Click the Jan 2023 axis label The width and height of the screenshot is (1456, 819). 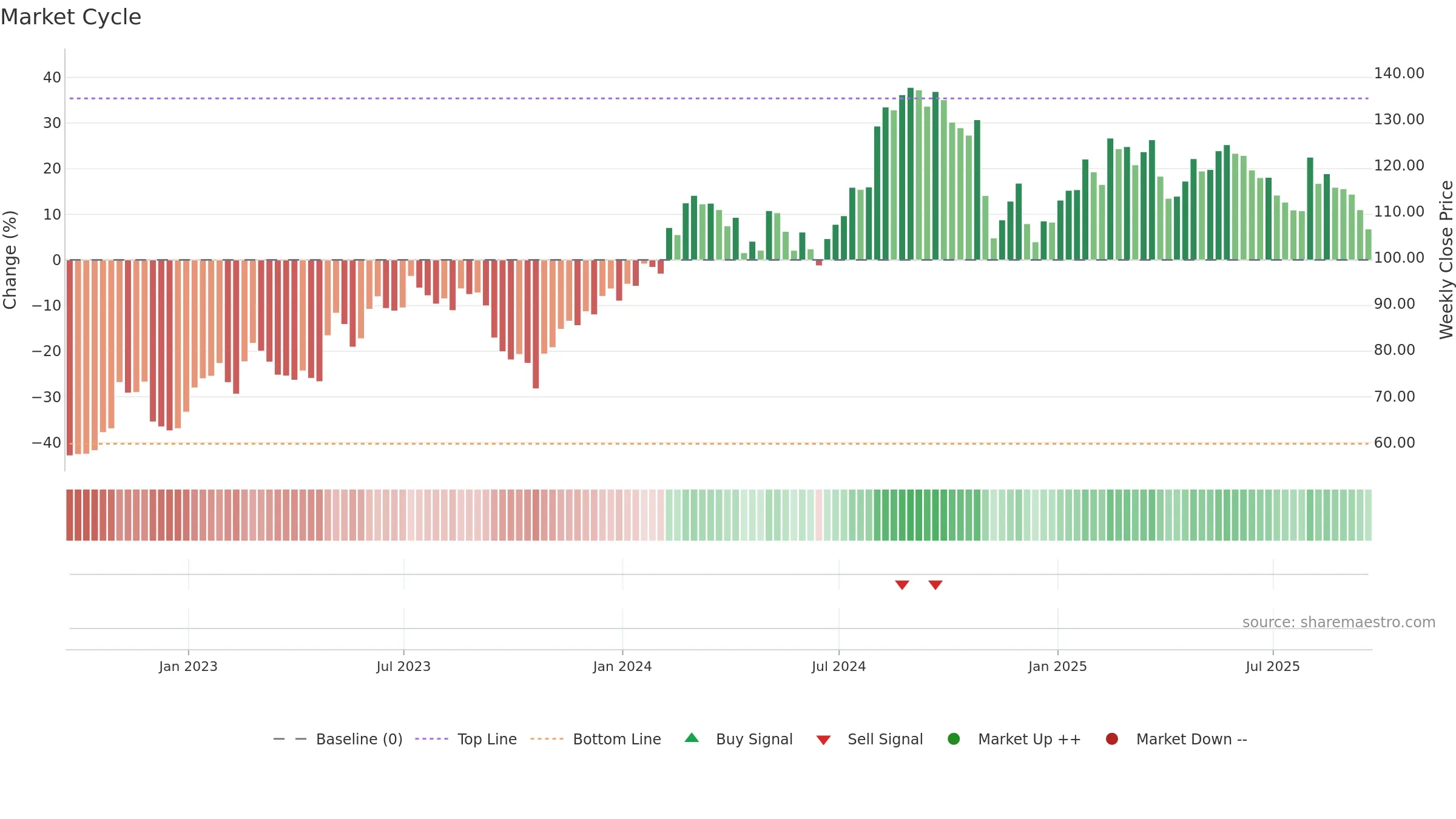point(188,666)
